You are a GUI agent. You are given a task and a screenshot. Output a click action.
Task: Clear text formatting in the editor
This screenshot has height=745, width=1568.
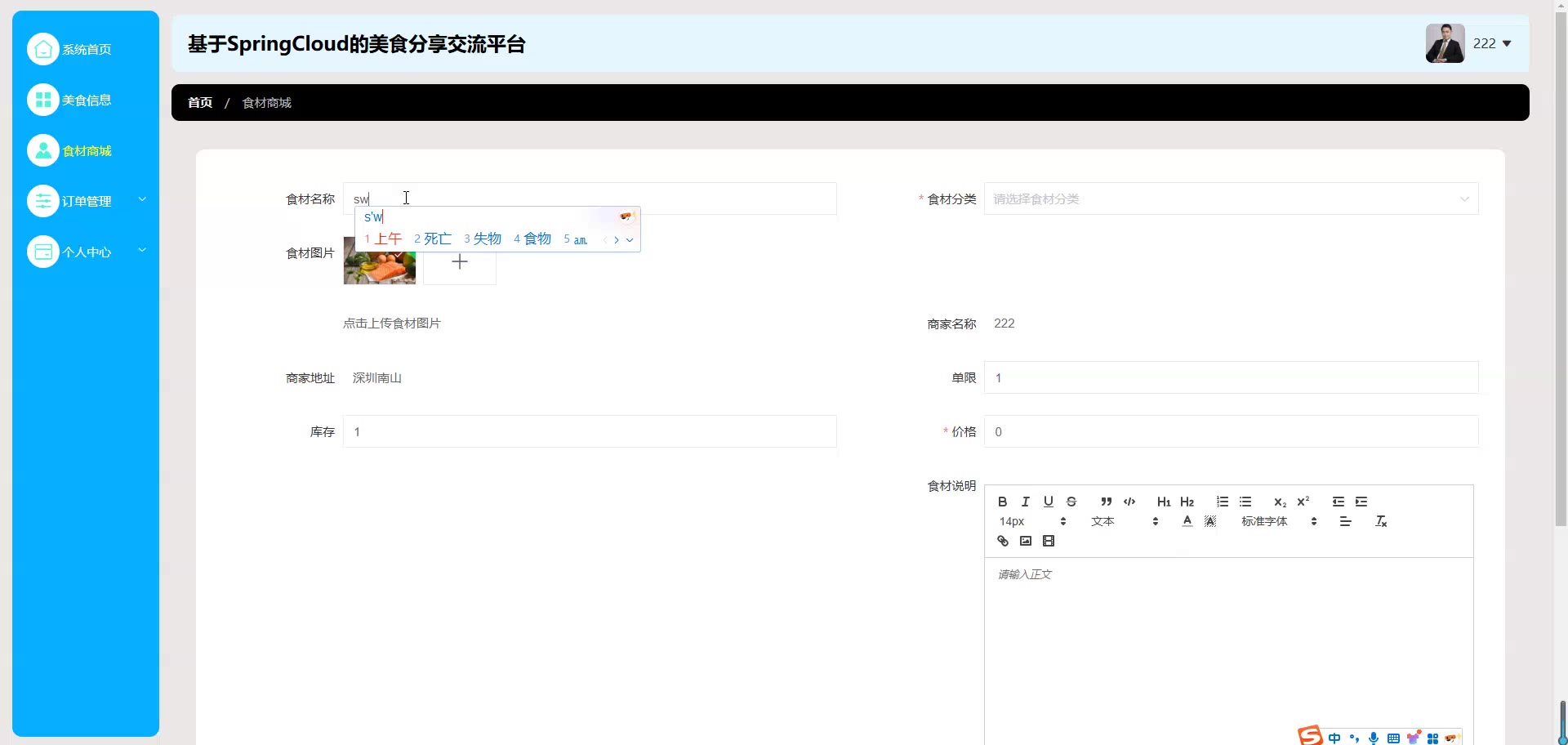click(x=1381, y=521)
